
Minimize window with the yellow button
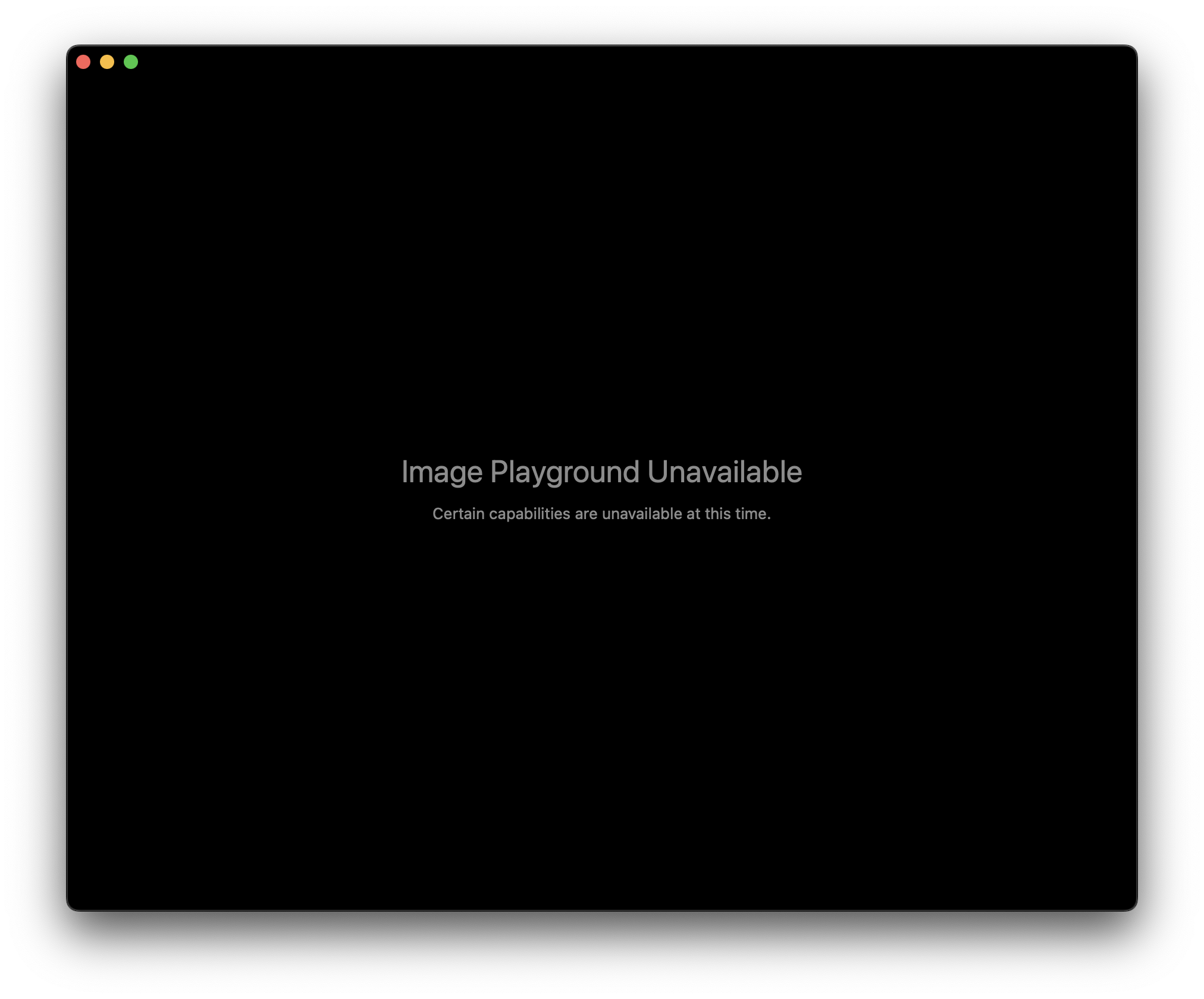[107, 62]
